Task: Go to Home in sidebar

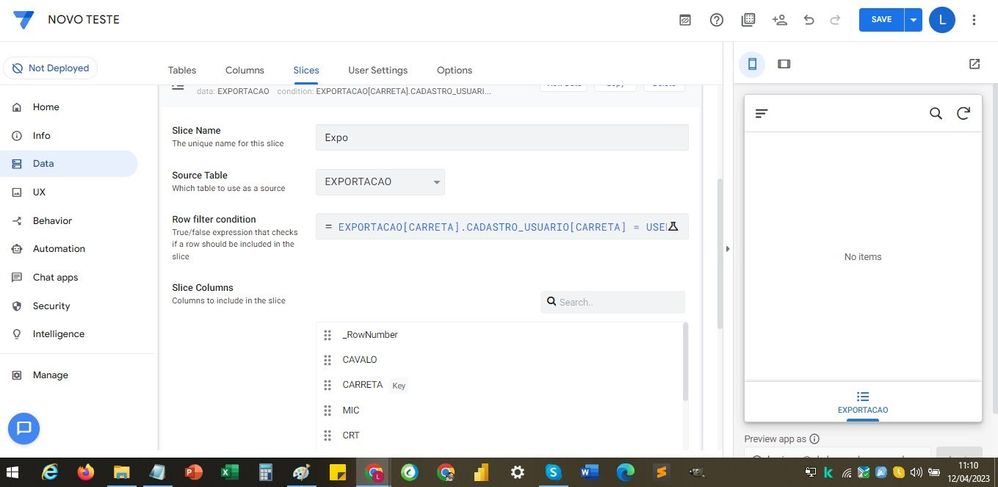Action: coord(46,107)
